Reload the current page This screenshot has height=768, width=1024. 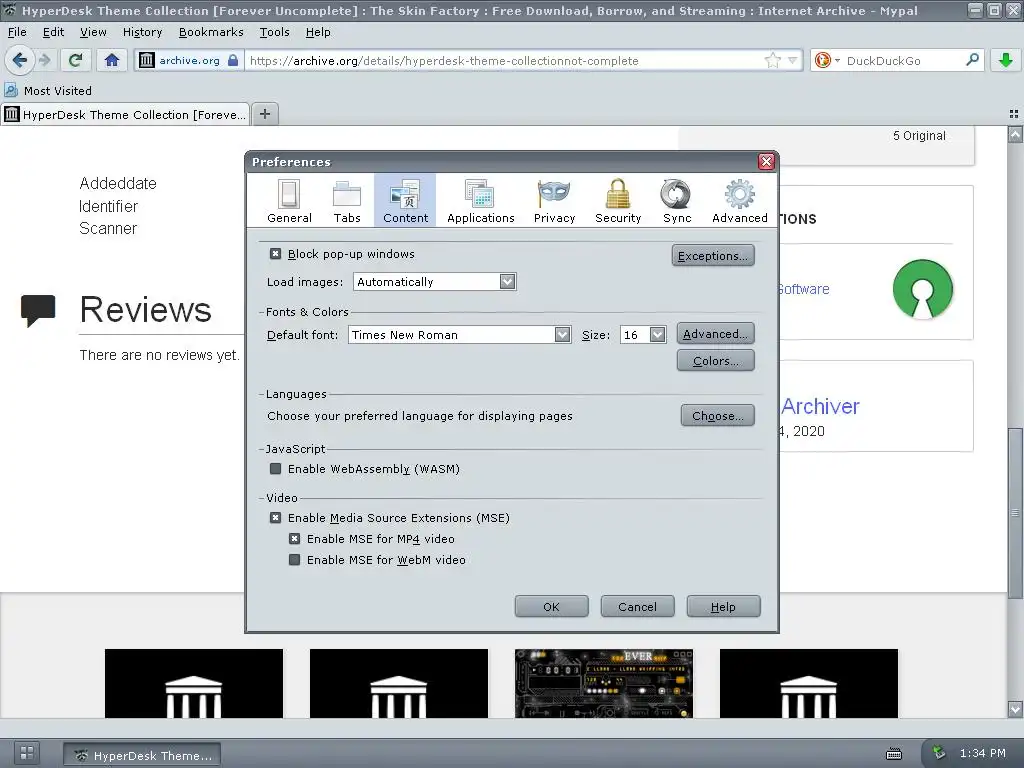click(75, 61)
